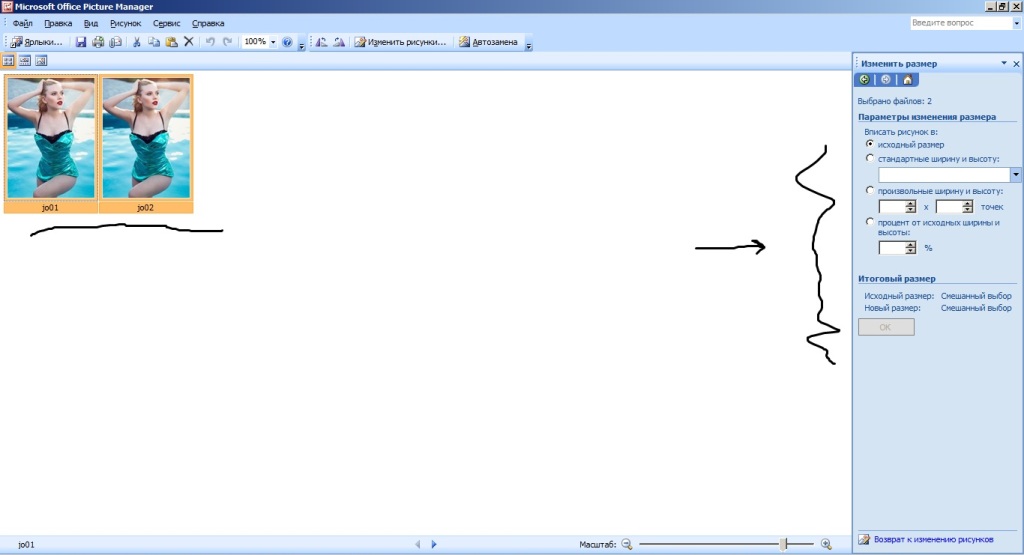
Task: Open the 'Изменить размер' task pane menu arrow
Action: click(x=1003, y=63)
